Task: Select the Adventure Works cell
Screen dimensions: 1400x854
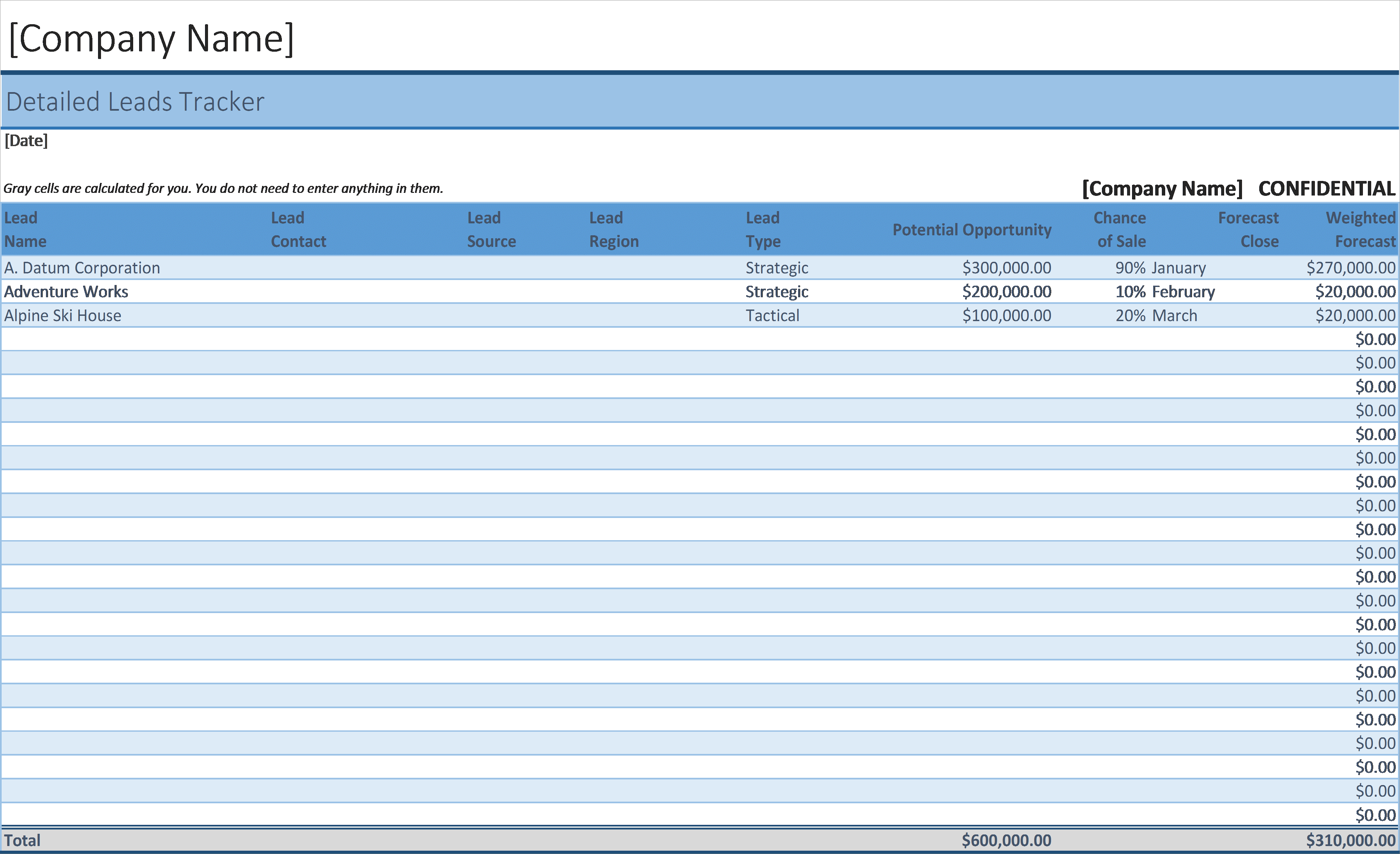Action: coord(66,292)
